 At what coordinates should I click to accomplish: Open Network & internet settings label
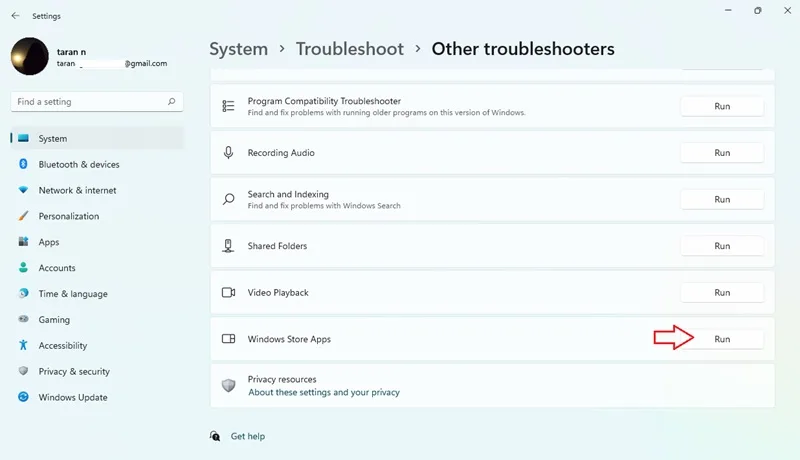pos(78,190)
